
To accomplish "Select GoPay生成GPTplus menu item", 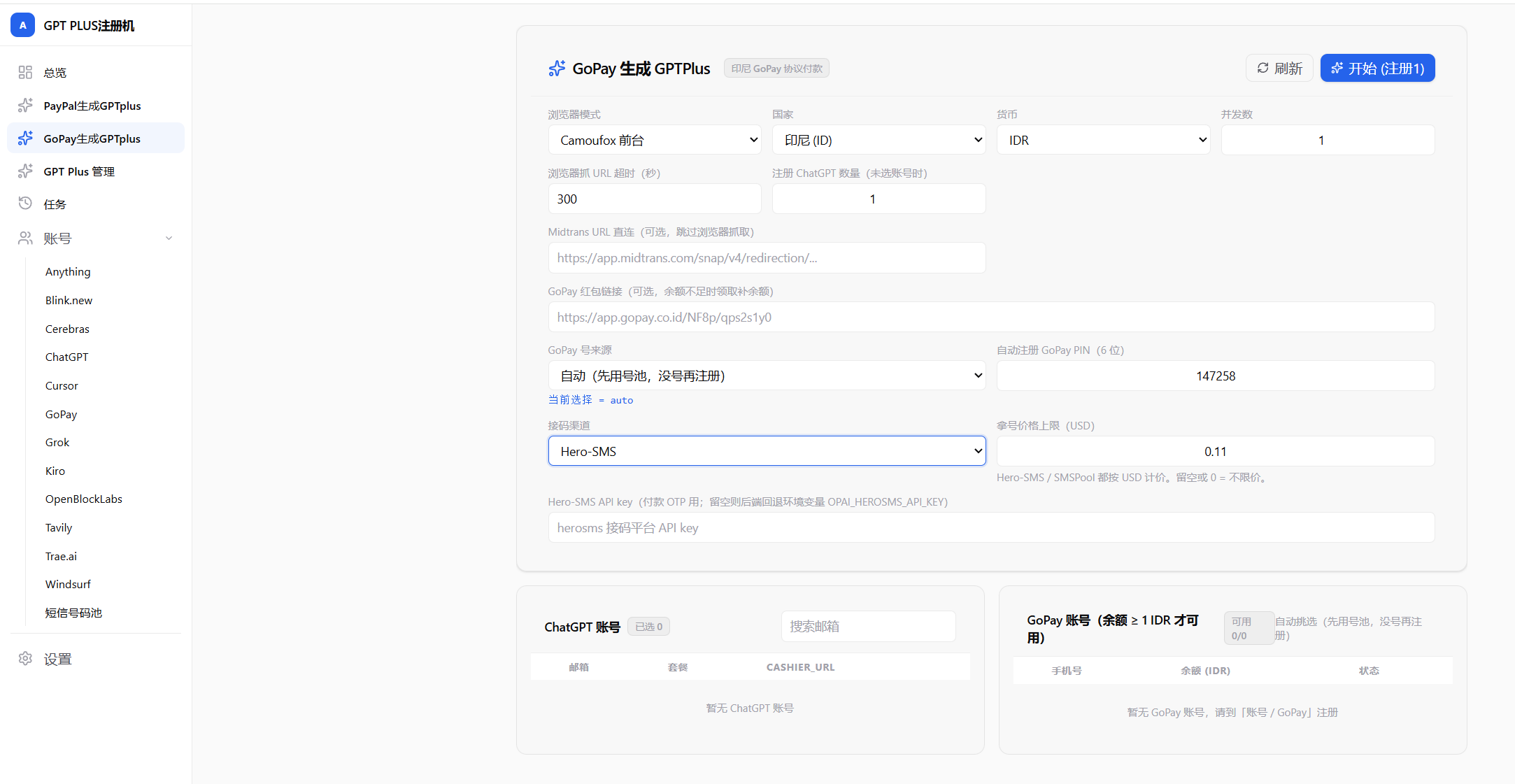I will click(96, 138).
